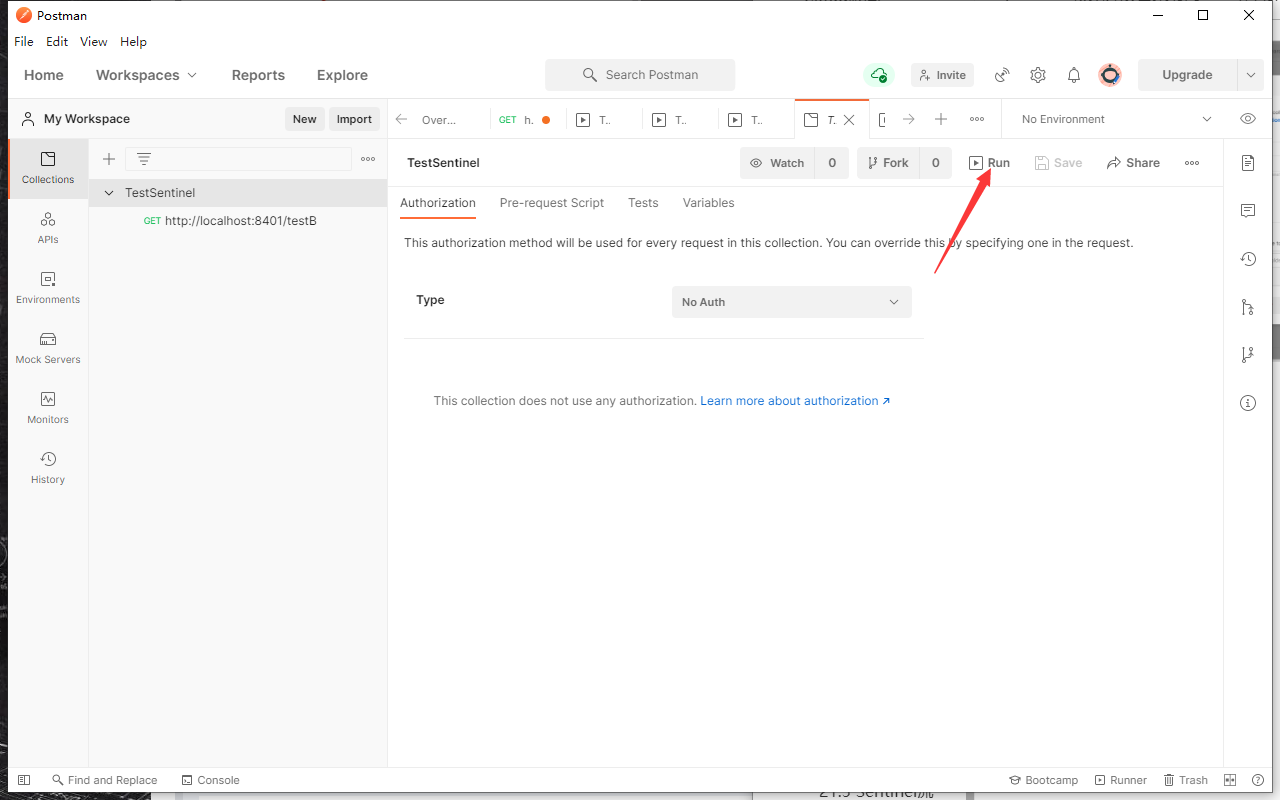Collapse the TestSentinel collection tree
Screen dimensions: 1280x800
[109, 193]
